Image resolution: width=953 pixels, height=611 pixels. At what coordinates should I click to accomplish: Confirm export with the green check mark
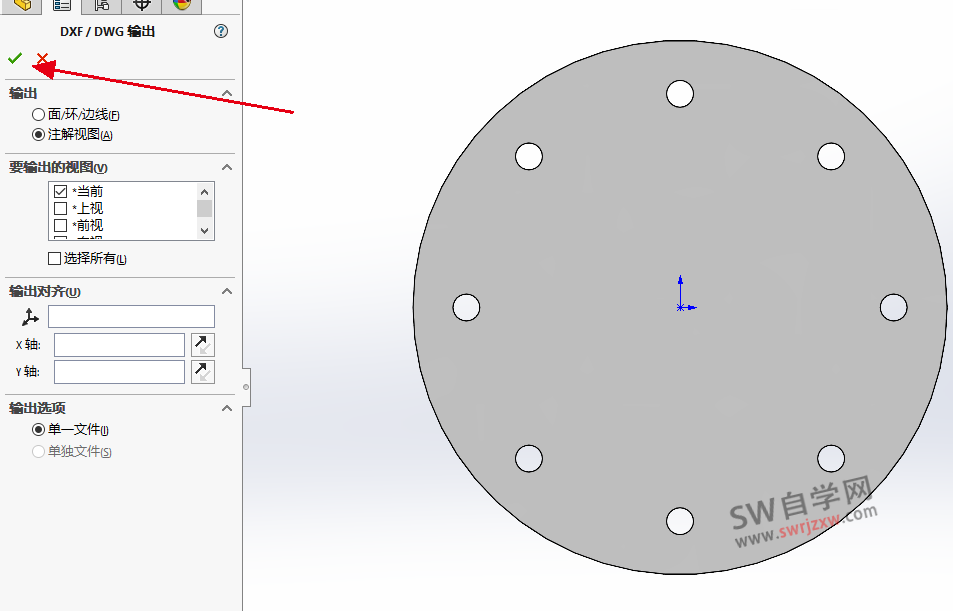click(14, 58)
